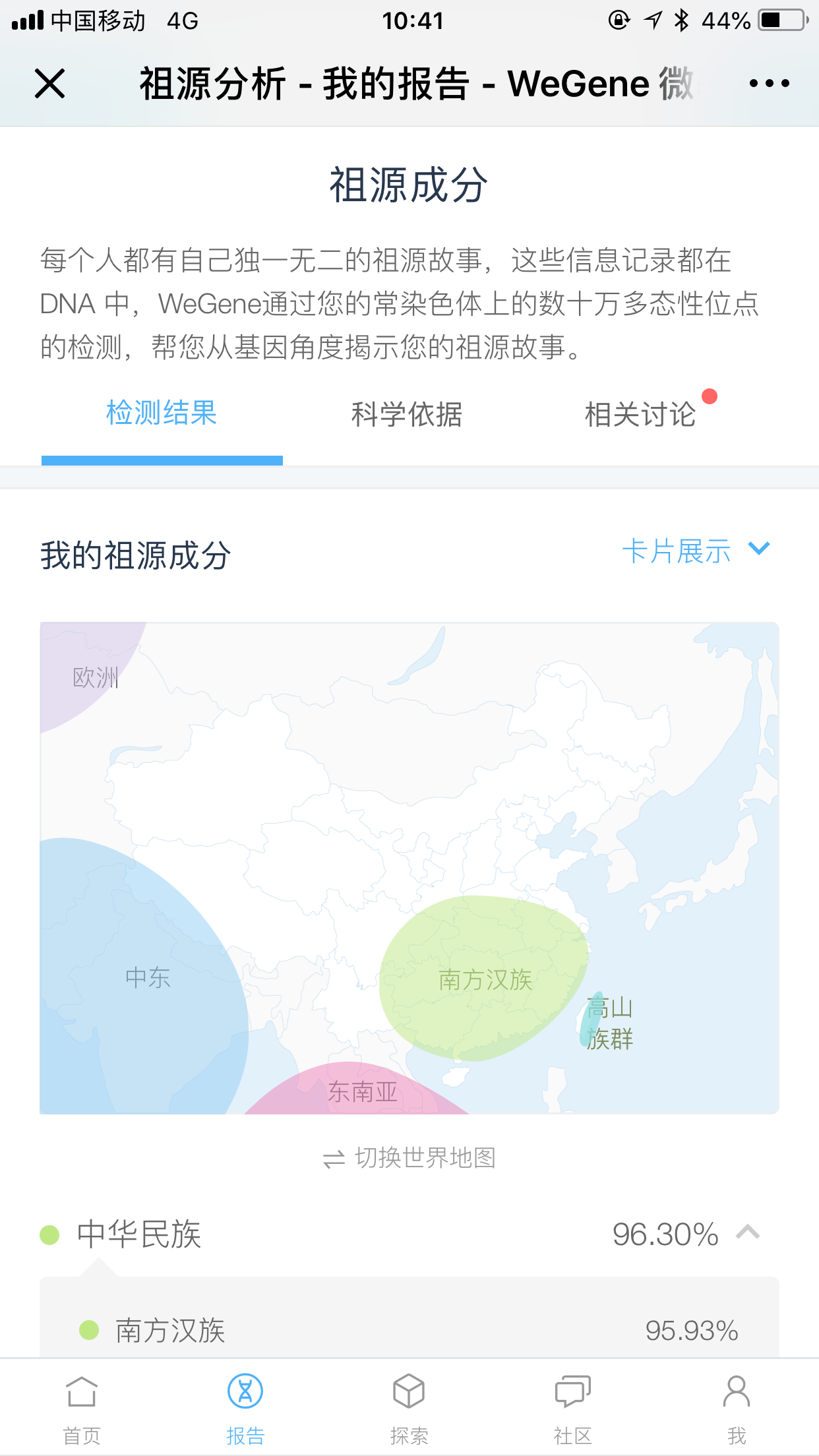Open the 报告 DNA report icon
Screen dimensions: 819x1456
(245, 1391)
